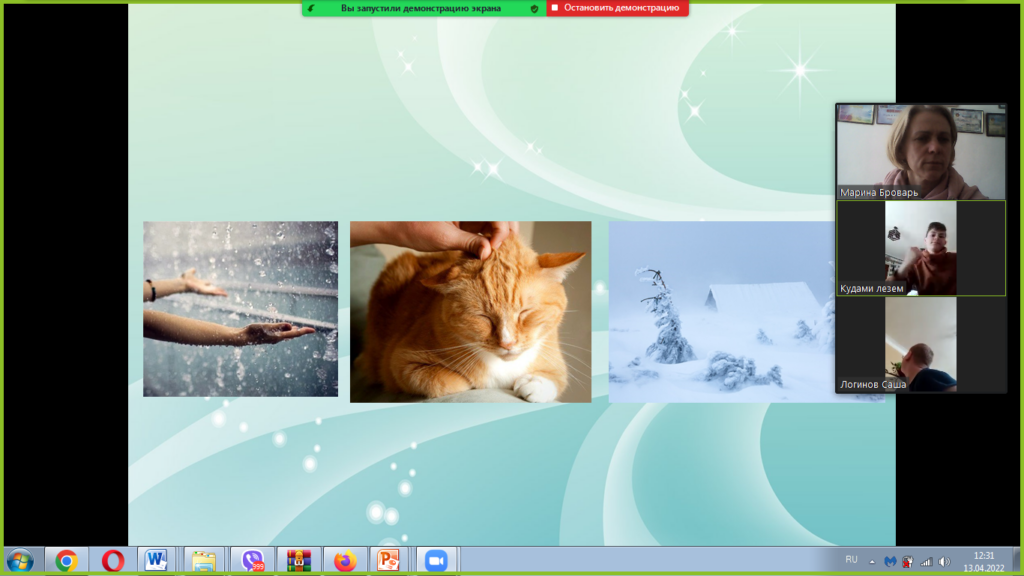Open Google Chrome from the taskbar
Image resolution: width=1024 pixels, height=576 pixels.
(x=66, y=561)
